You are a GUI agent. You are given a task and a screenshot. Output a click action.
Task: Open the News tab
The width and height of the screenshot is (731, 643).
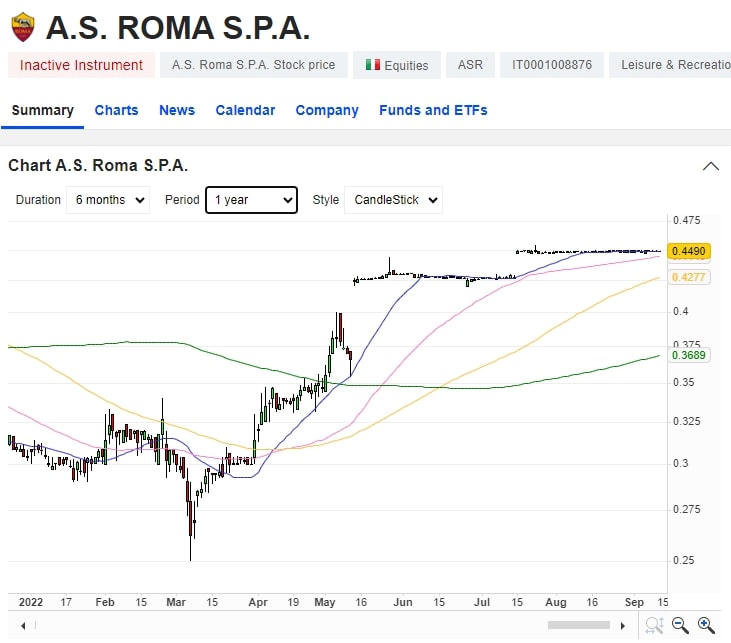click(177, 111)
